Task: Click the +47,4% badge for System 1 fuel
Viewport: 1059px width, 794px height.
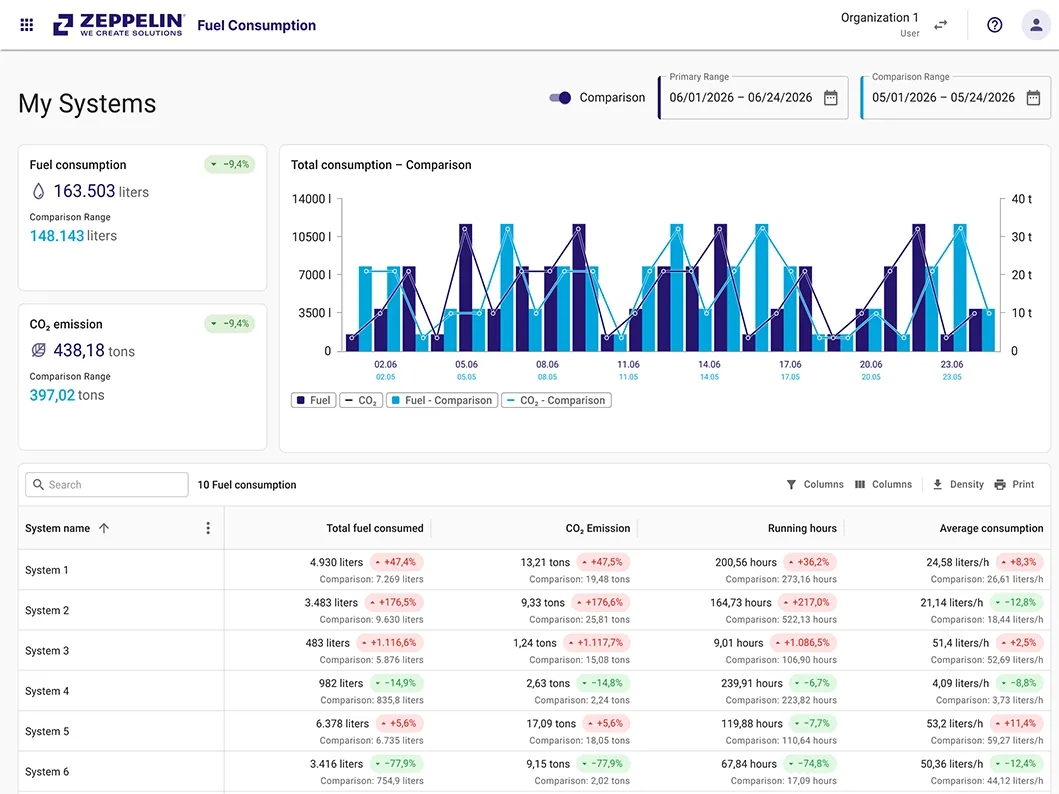Action: 396,562
